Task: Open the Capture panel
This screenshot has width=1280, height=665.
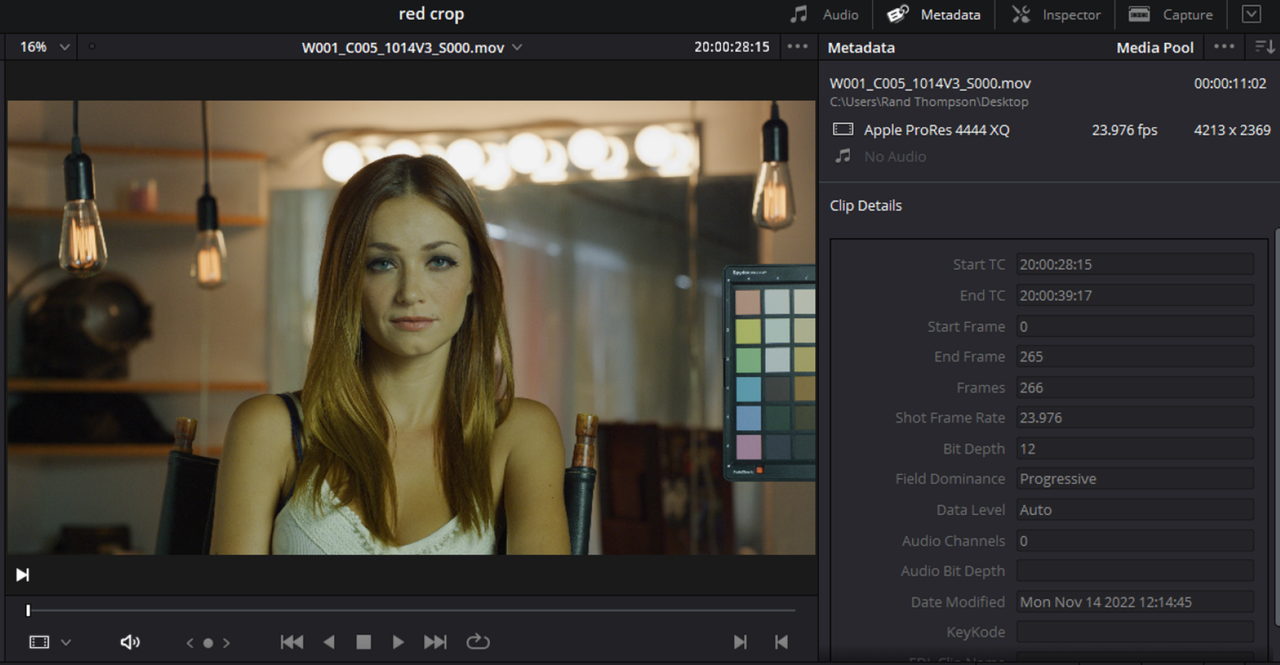Action: tap(1171, 15)
